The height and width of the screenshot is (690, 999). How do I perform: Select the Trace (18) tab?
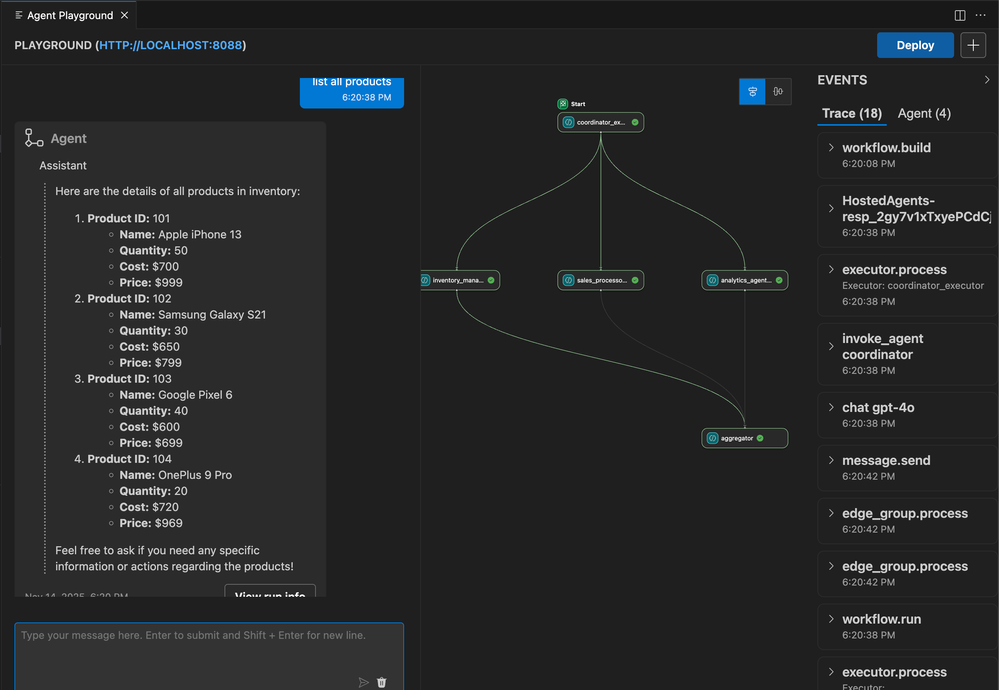pos(853,114)
